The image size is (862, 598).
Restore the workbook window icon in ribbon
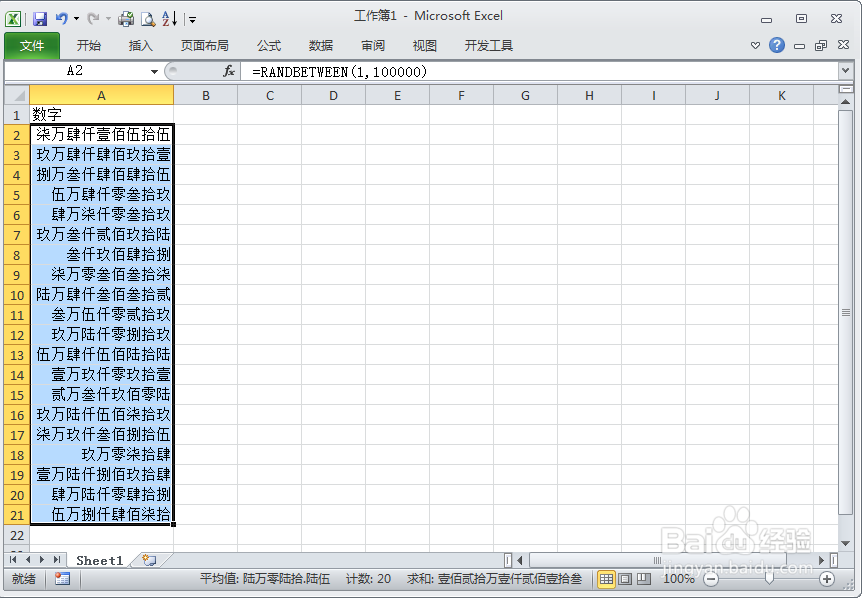tap(821, 46)
